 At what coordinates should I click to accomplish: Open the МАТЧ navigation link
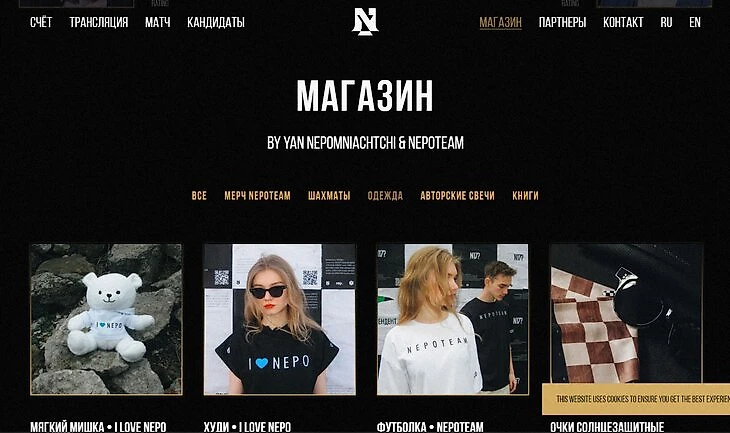(x=158, y=22)
